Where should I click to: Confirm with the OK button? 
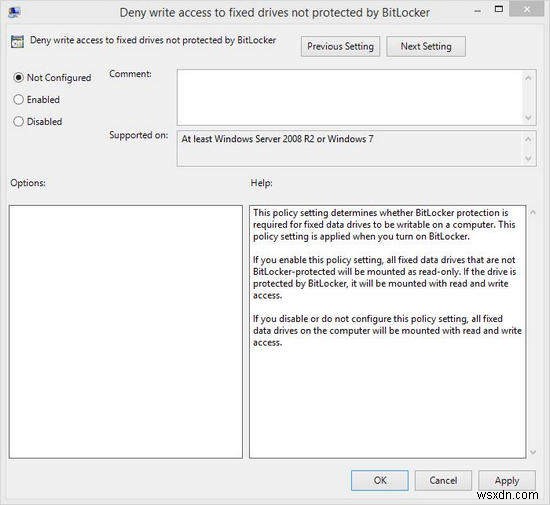click(x=380, y=480)
